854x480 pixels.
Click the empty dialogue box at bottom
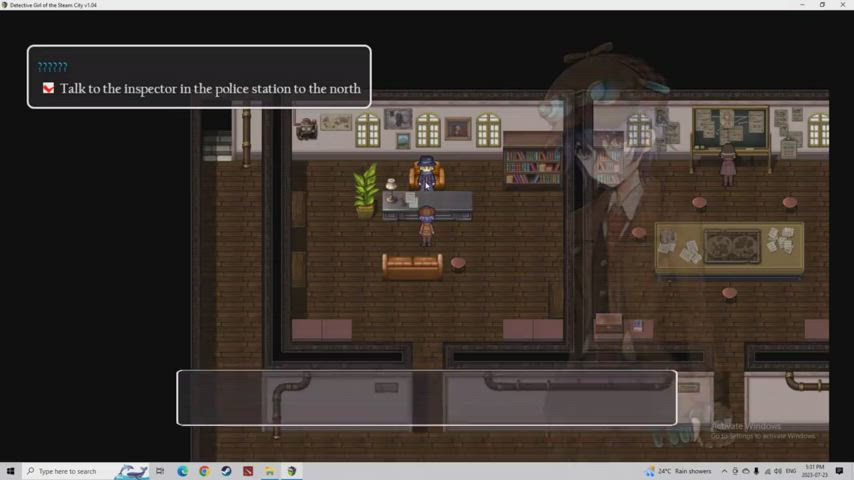pyautogui.click(x=426, y=397)
